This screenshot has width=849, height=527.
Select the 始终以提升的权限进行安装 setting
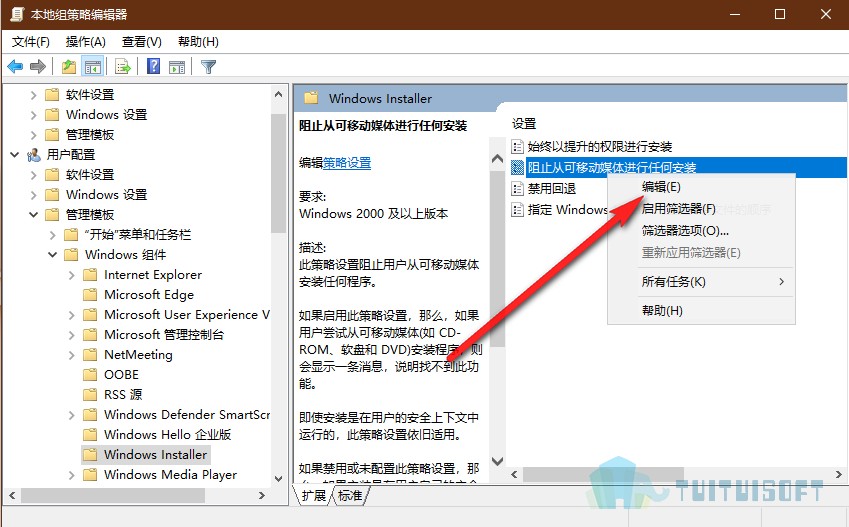pos(600,146)
